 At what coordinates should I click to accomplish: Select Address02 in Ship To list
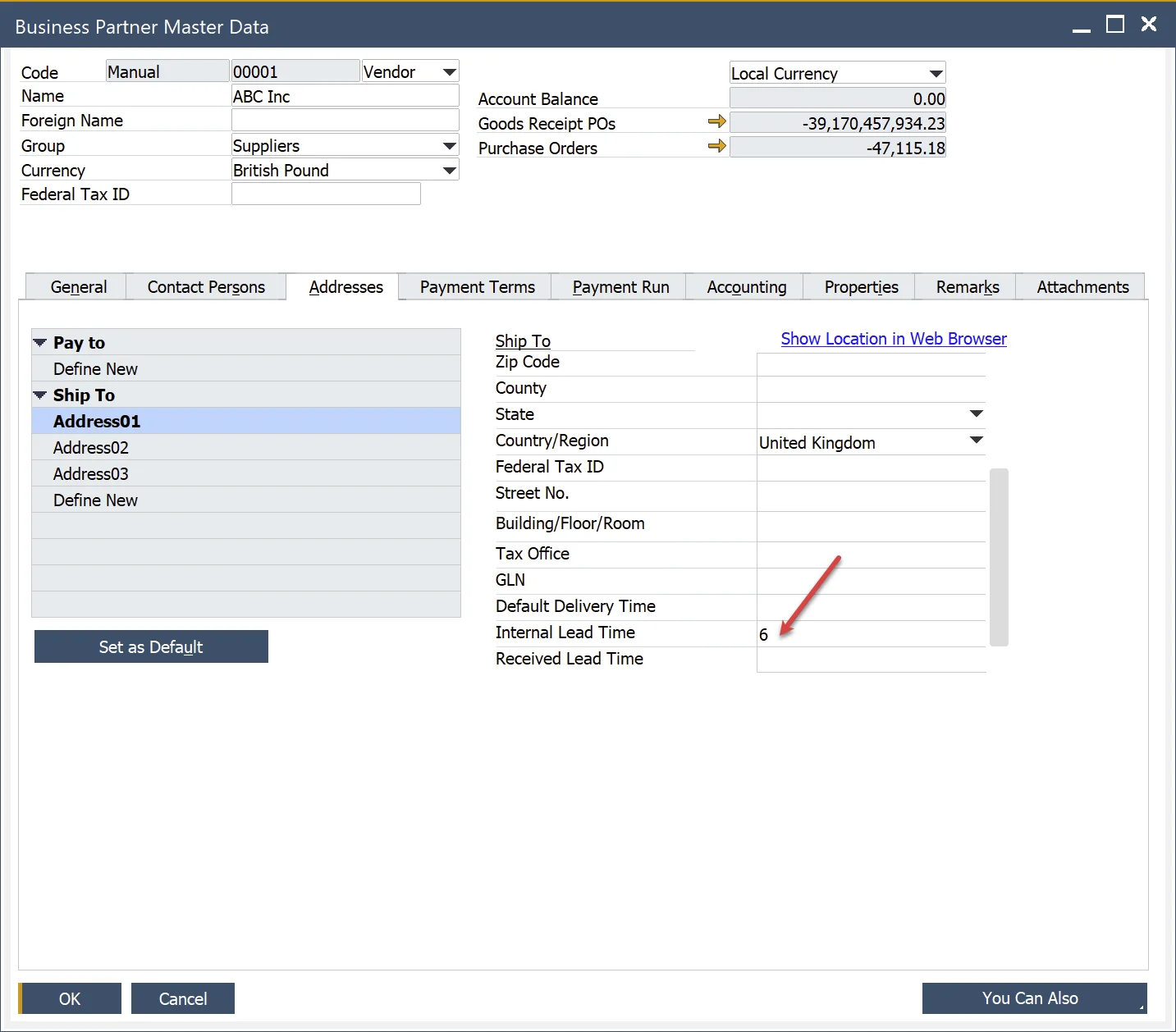coord(91,448)
